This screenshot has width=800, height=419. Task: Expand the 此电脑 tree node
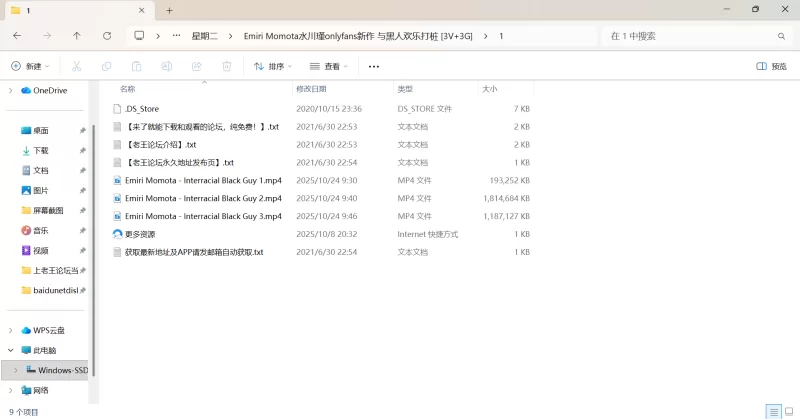click(x=12, y=350)
